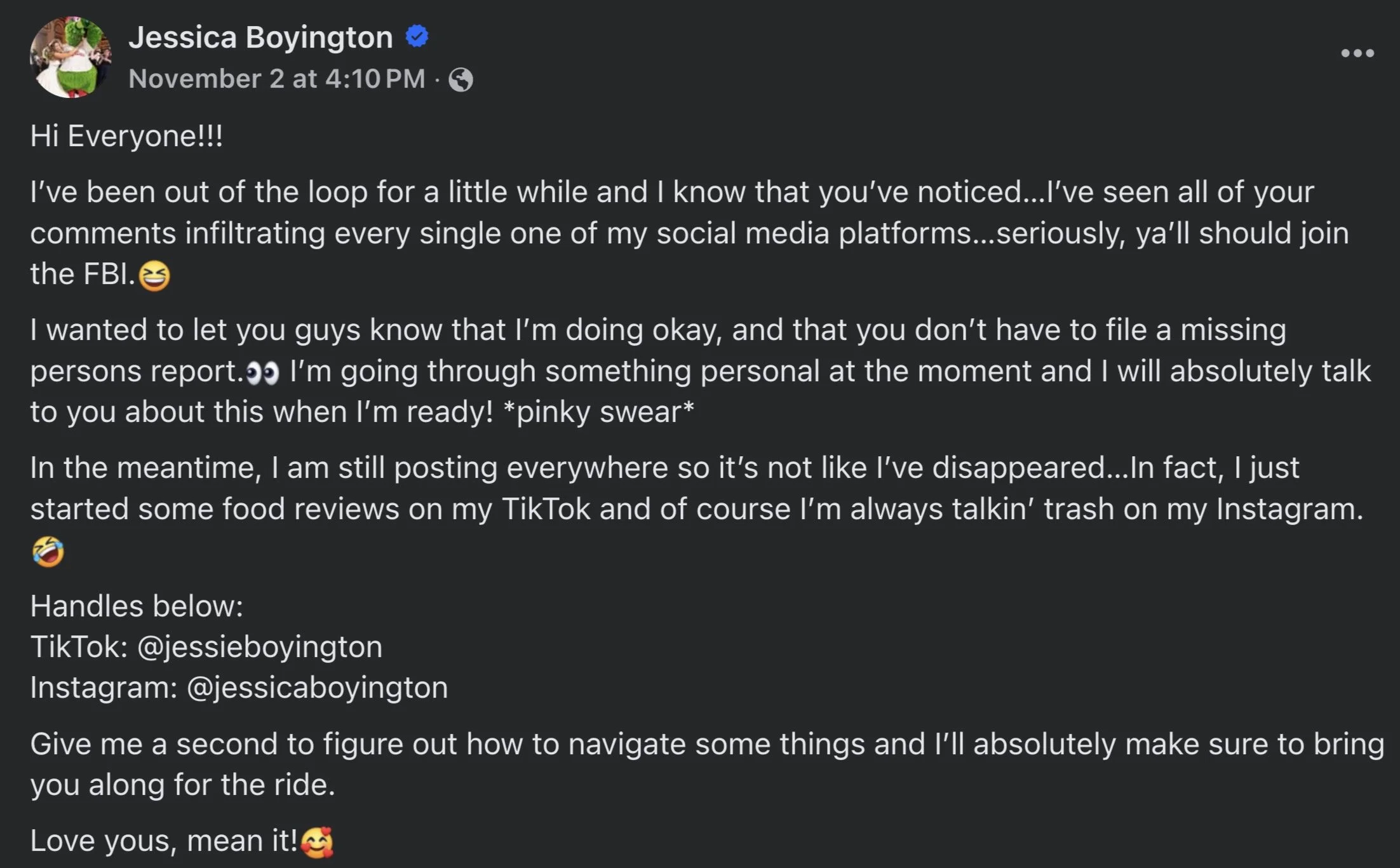This screenshot has height=868, width=1400.
Task: Open the Jessica Boyington profile name link
Action: 260,37
